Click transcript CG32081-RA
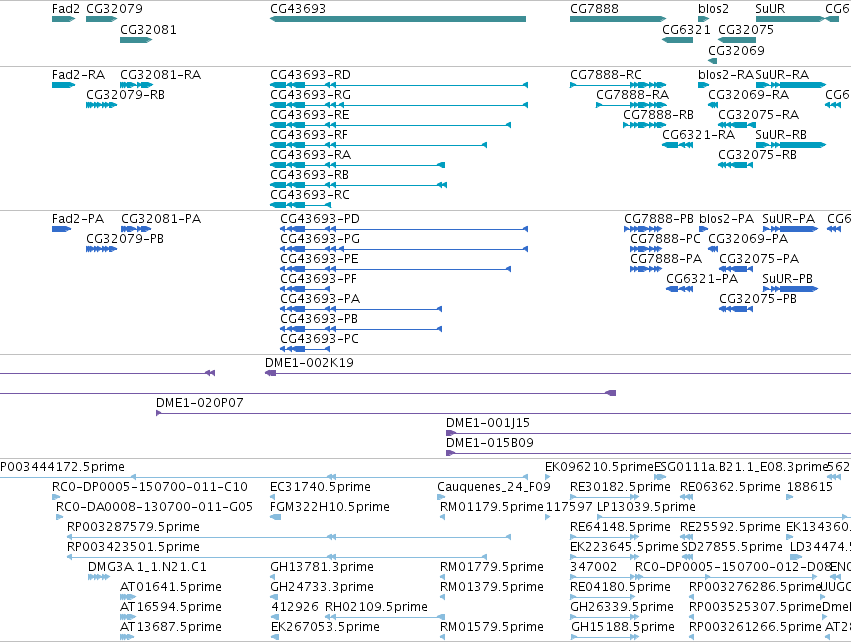This screenshot has height=642, width=851. (136, 85)
